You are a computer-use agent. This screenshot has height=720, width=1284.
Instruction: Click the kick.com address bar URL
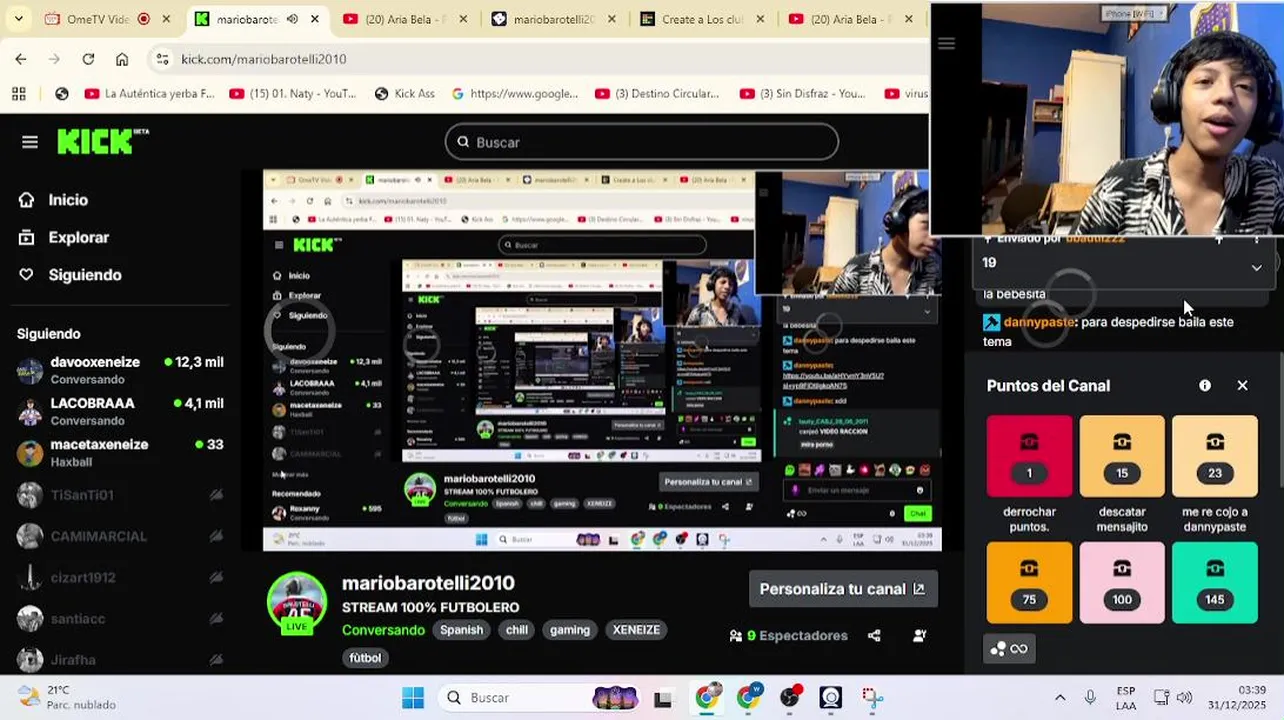coord(264,59)
